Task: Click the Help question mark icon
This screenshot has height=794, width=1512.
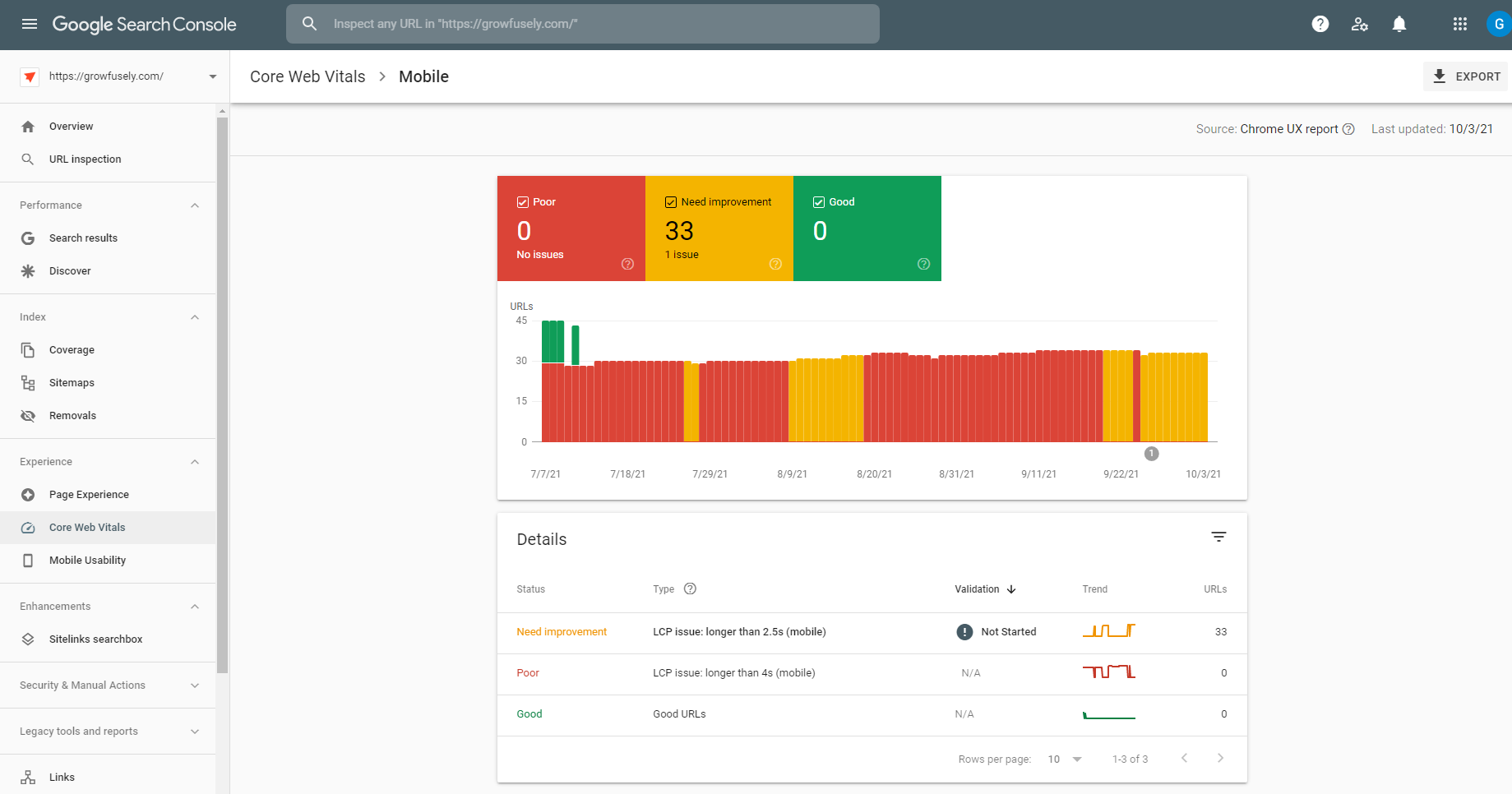Action: coord(1320,24)
